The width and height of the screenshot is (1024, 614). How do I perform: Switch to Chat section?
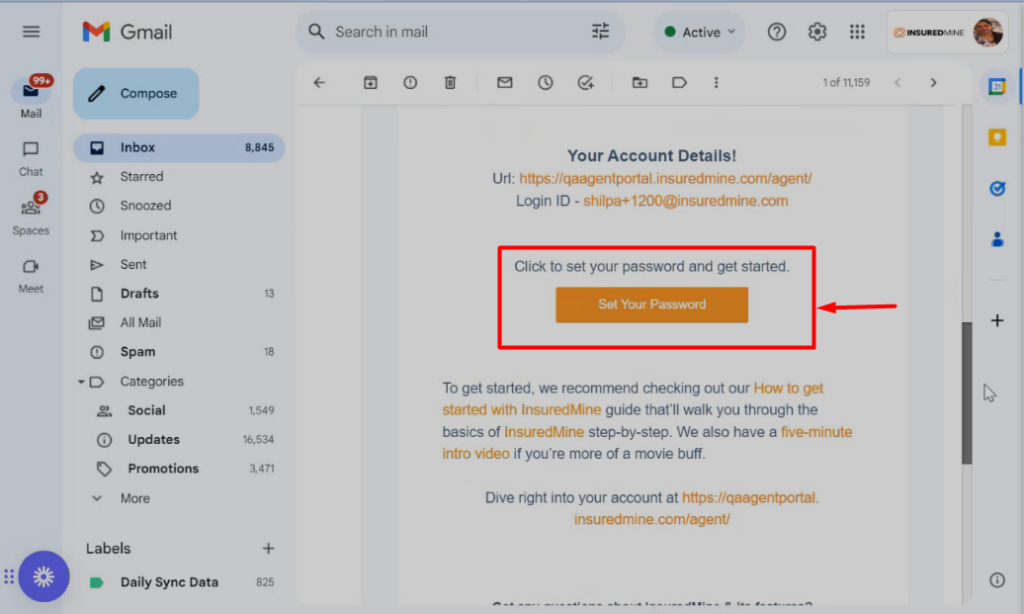(31, 159)
